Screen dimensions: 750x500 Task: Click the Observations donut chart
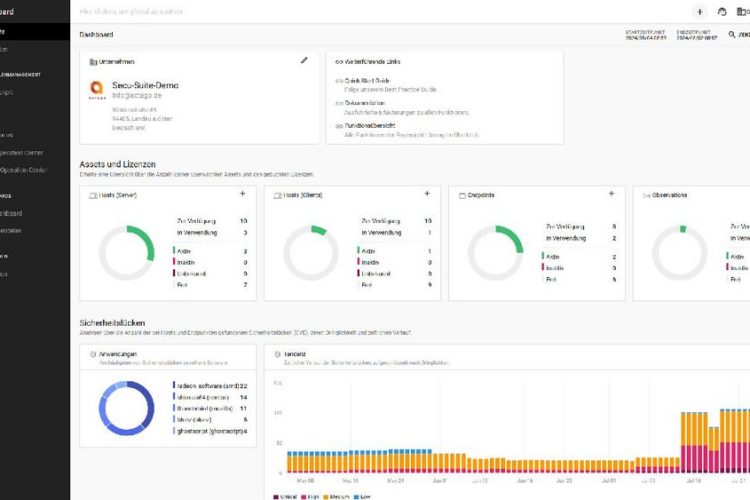tap(680, 253)
